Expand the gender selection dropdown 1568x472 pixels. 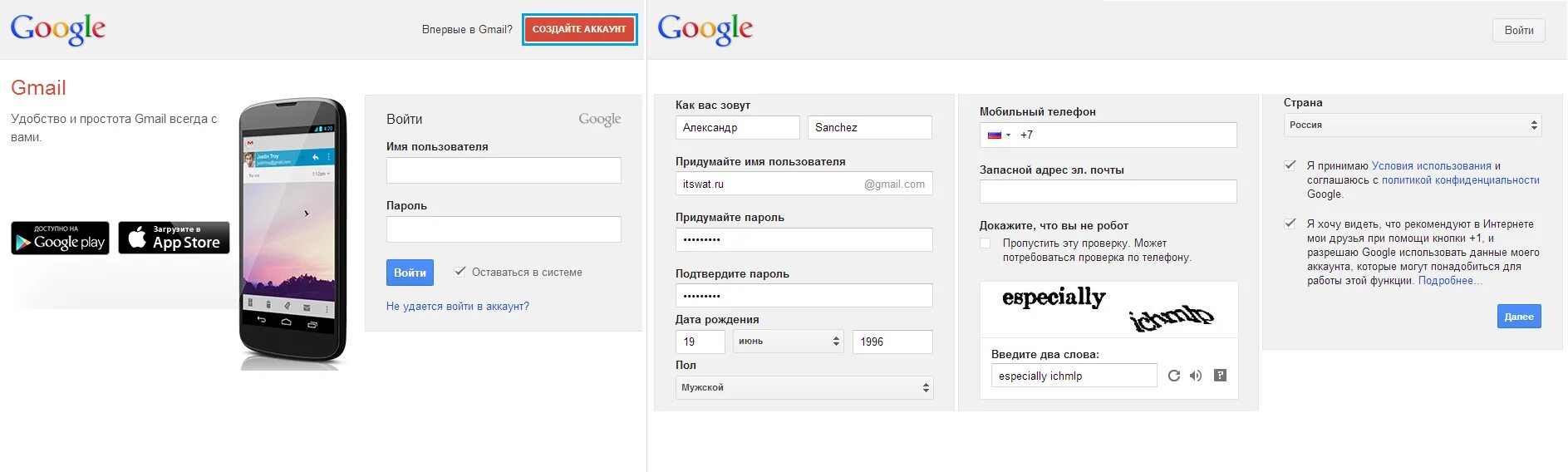pos(804,387)
